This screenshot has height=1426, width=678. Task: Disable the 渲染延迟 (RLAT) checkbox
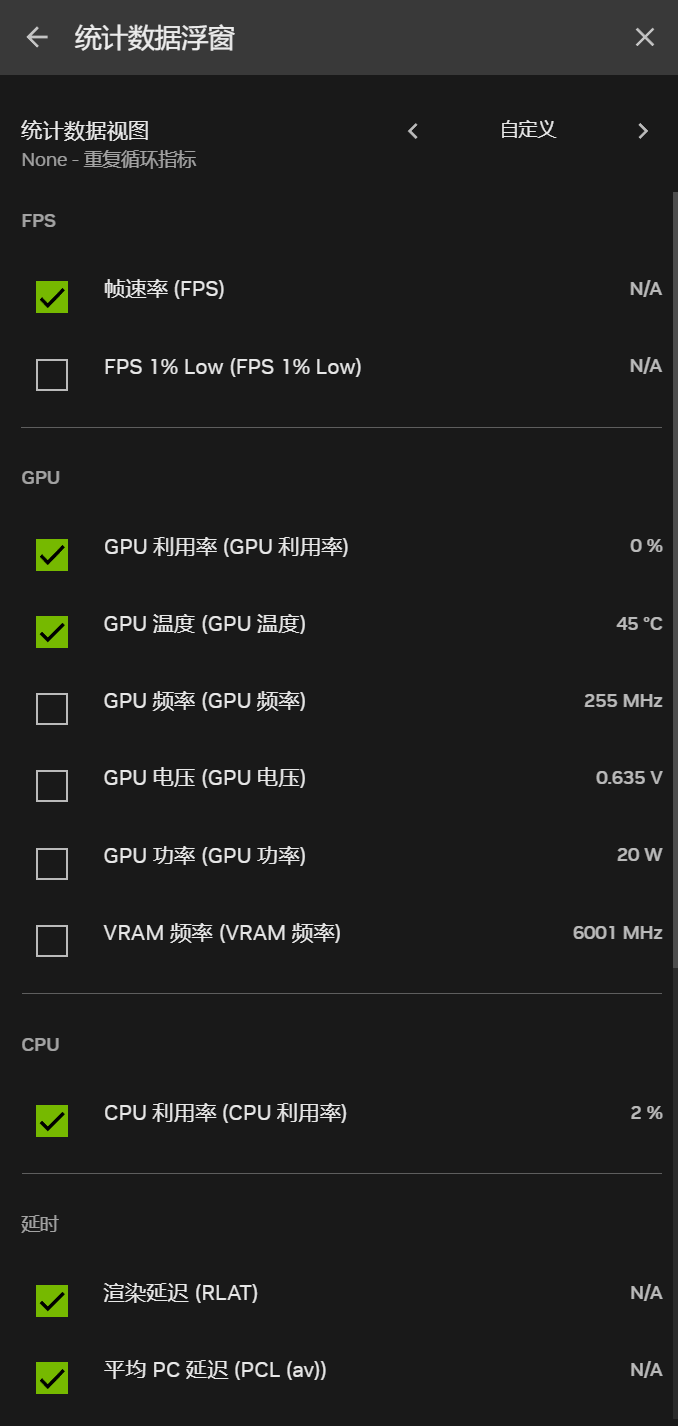(52, 1300)
